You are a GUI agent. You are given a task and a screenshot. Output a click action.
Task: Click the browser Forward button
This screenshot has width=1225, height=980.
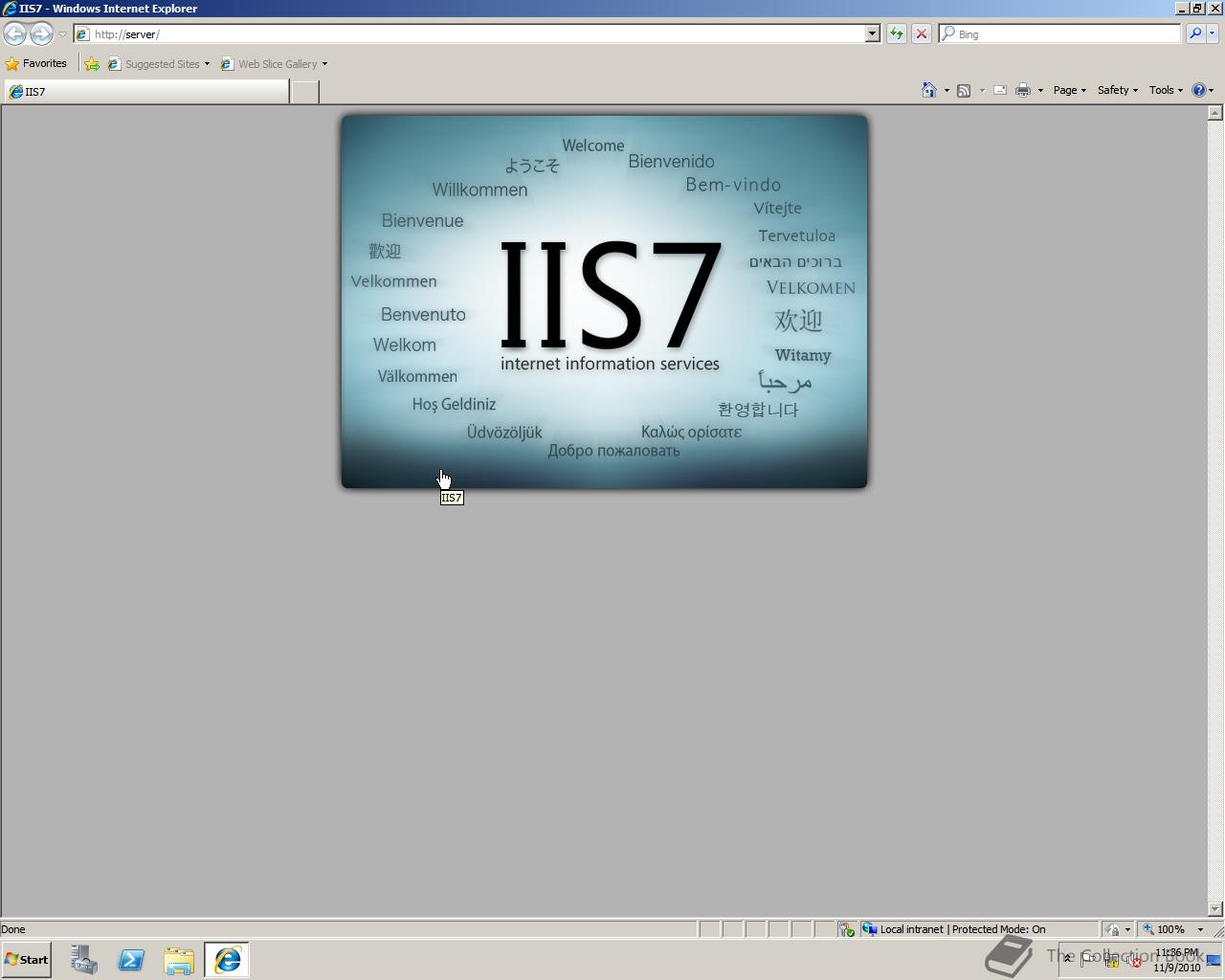pyautogui.click(x=41, y=33)
